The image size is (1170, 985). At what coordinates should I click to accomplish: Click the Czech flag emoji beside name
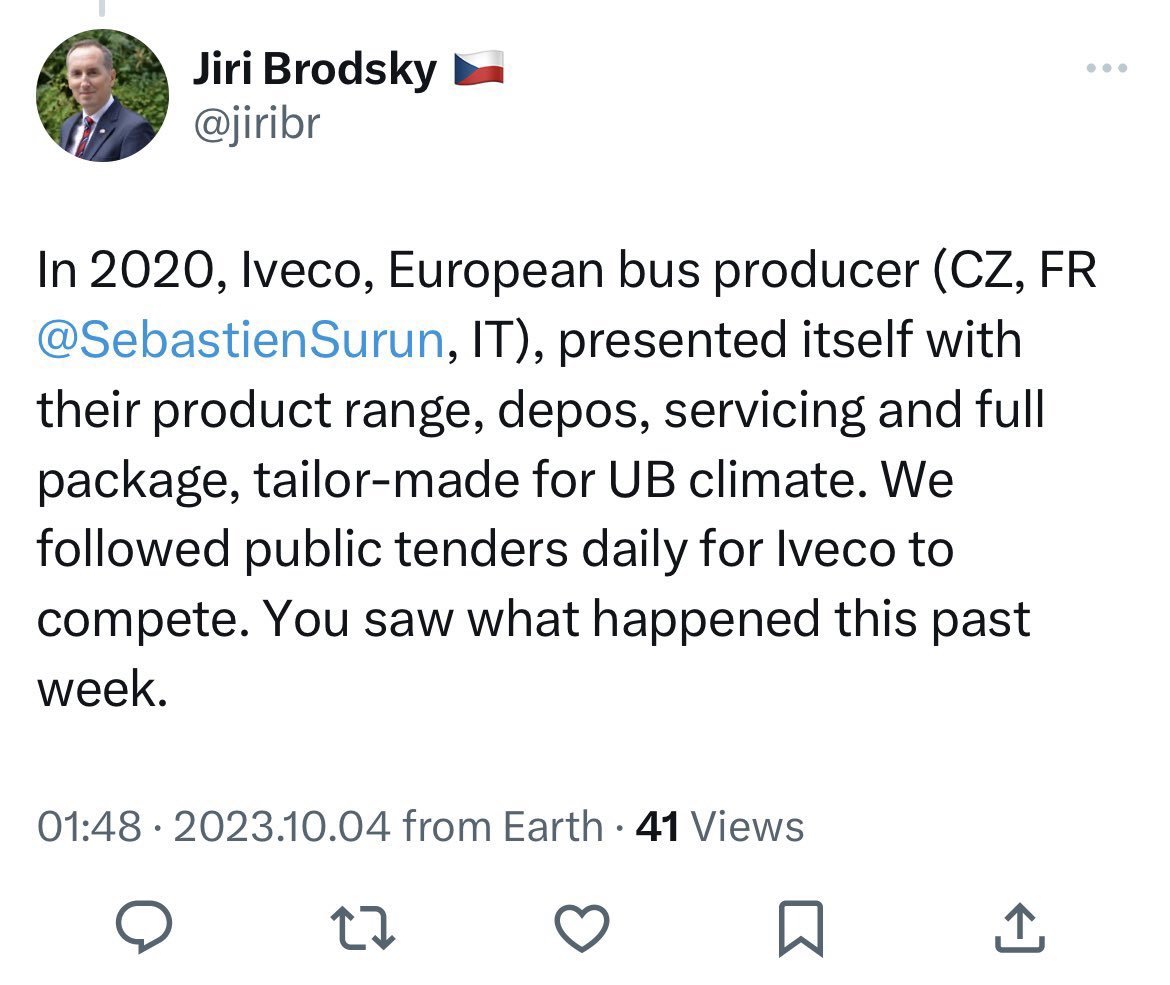[479, 70]
